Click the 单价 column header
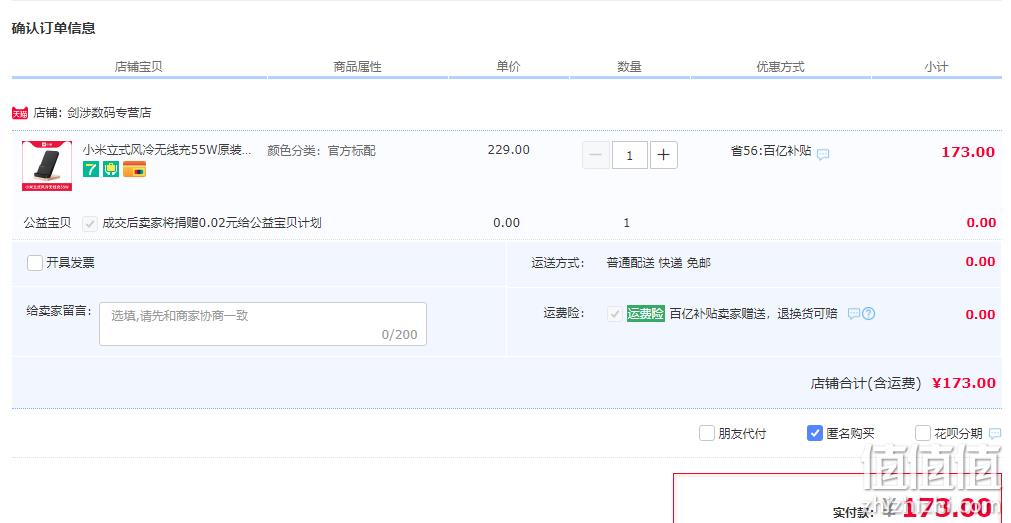The image size is (1011, 523). tap(508, 66)
